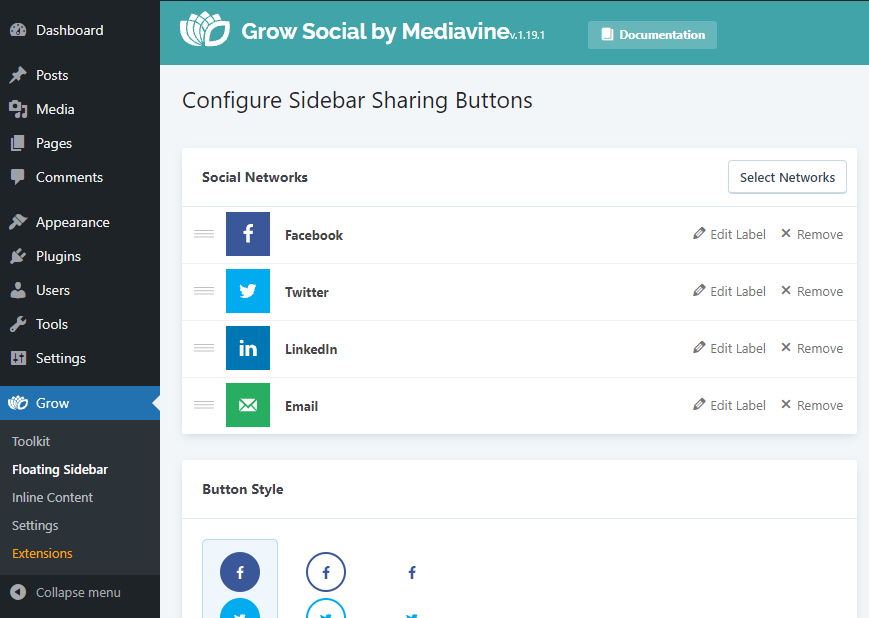The width and height of the screenshot is (869, 618).
Task: Open the Select Networks chooser
Action: point(787,177)
